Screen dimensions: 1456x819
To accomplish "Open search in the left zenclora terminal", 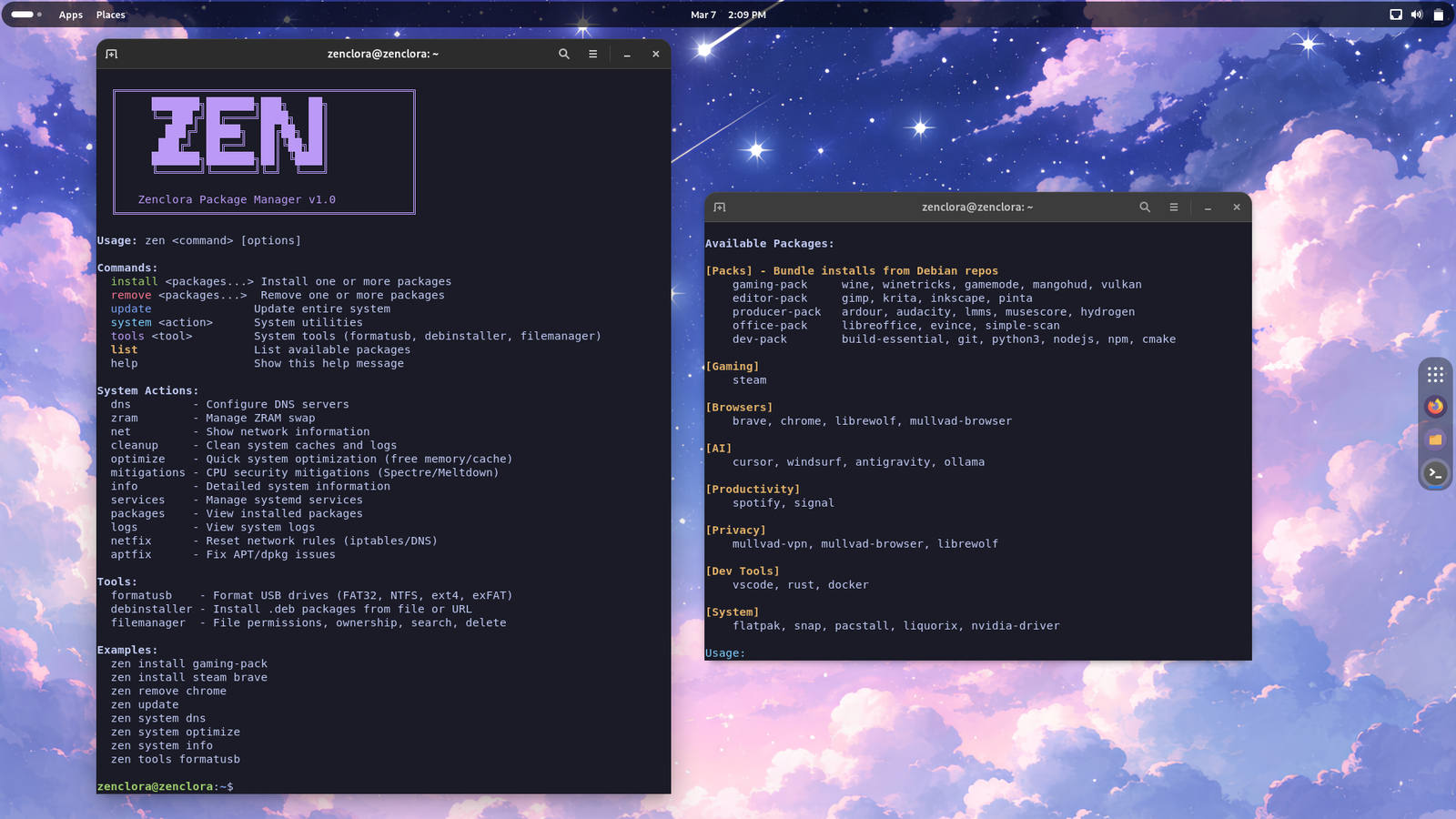I will click(x=563, y=54).
